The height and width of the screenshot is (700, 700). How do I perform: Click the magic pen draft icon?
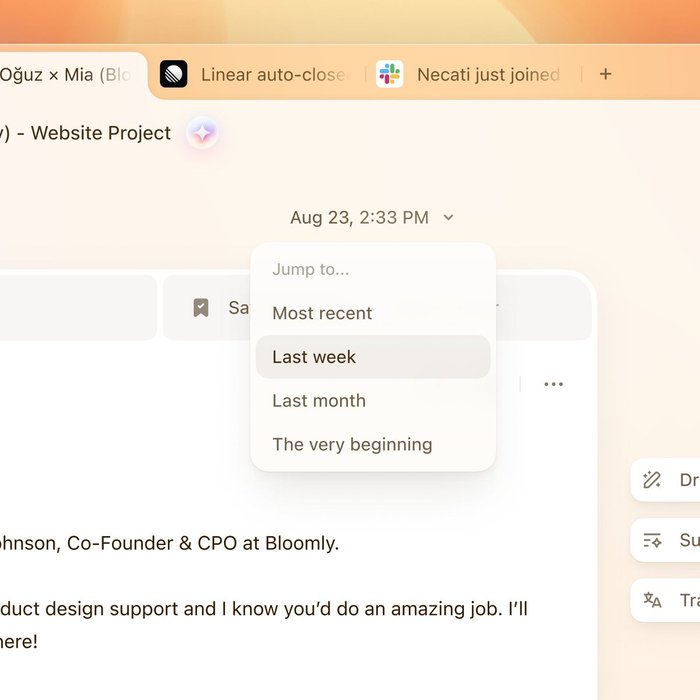(x=652, y=480)
